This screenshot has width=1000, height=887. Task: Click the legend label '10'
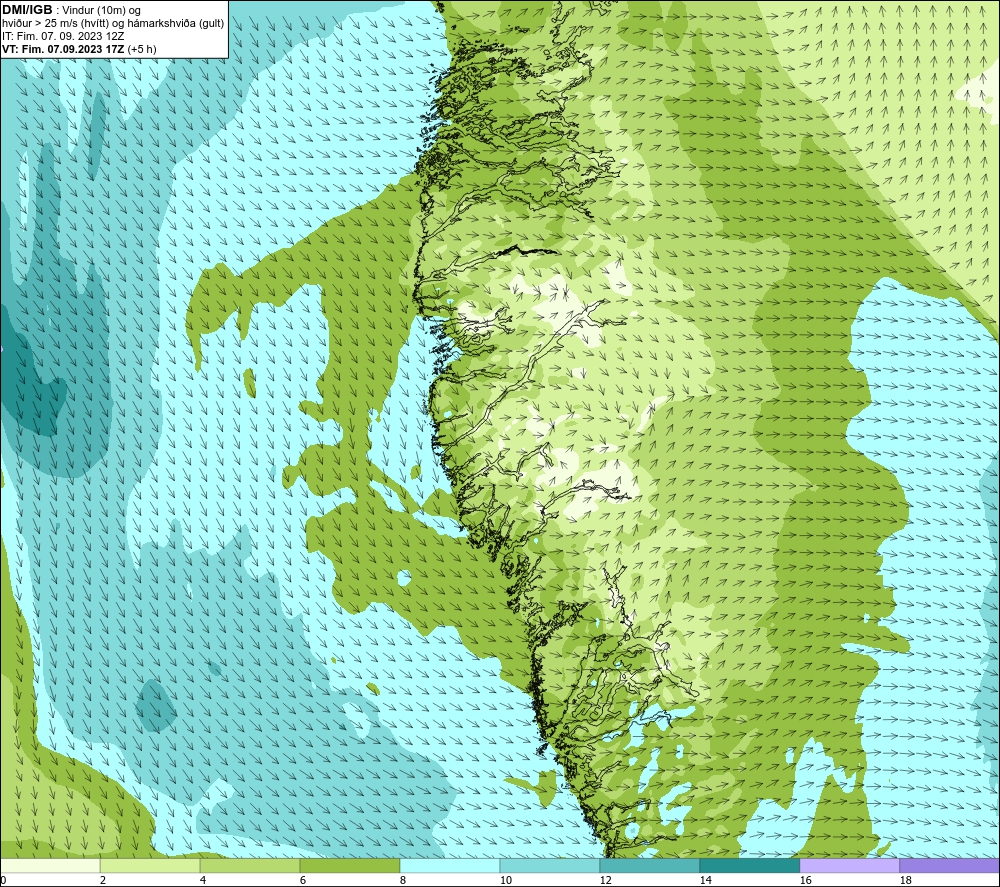tap(506, 880)
